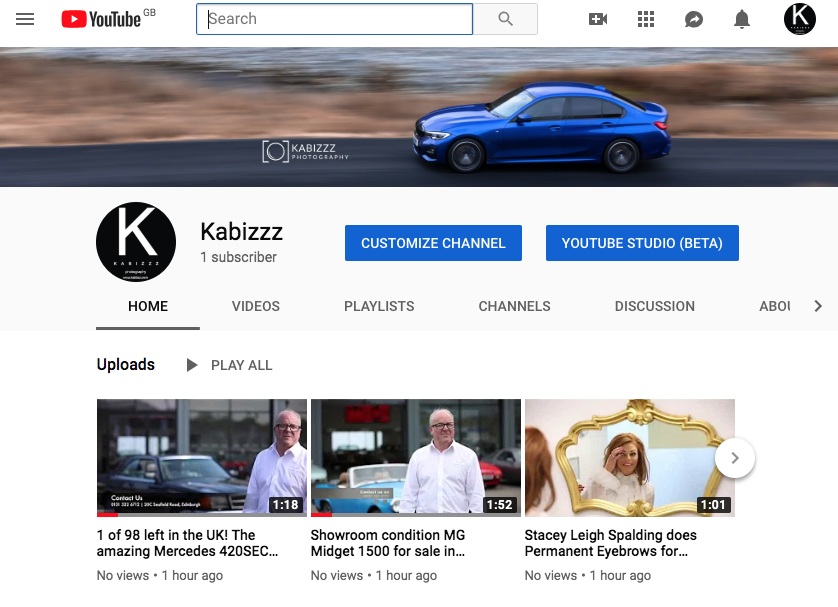Image resolution: width=838 pixels, height=607 pixels.
Task: Click red progress bar on Mercedes video
Action: click(107, 515)
